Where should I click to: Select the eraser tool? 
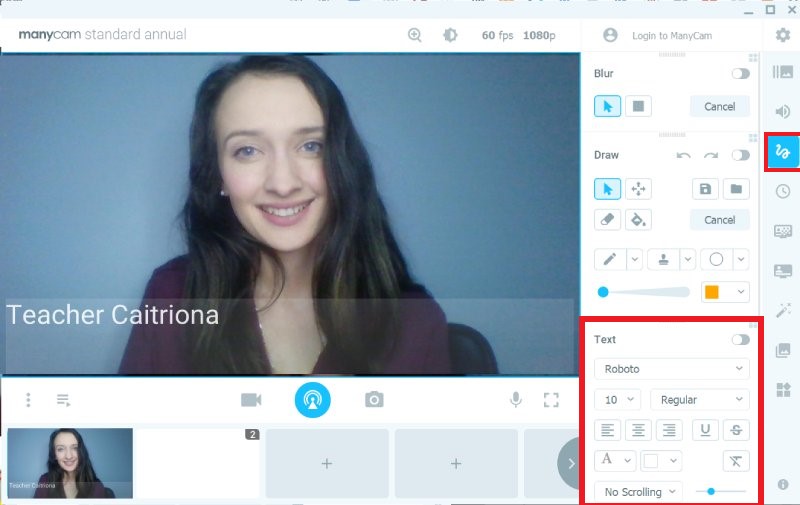click(607, 220)
